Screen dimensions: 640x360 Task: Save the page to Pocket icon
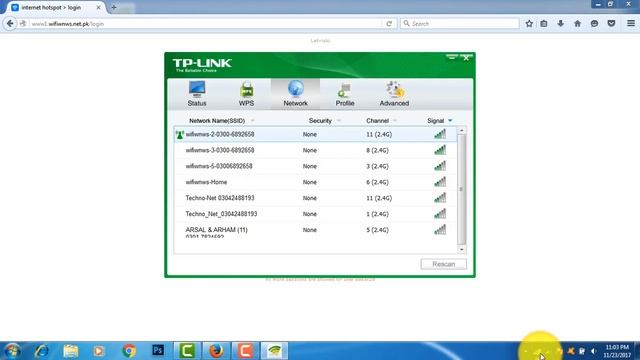[611, 24]
